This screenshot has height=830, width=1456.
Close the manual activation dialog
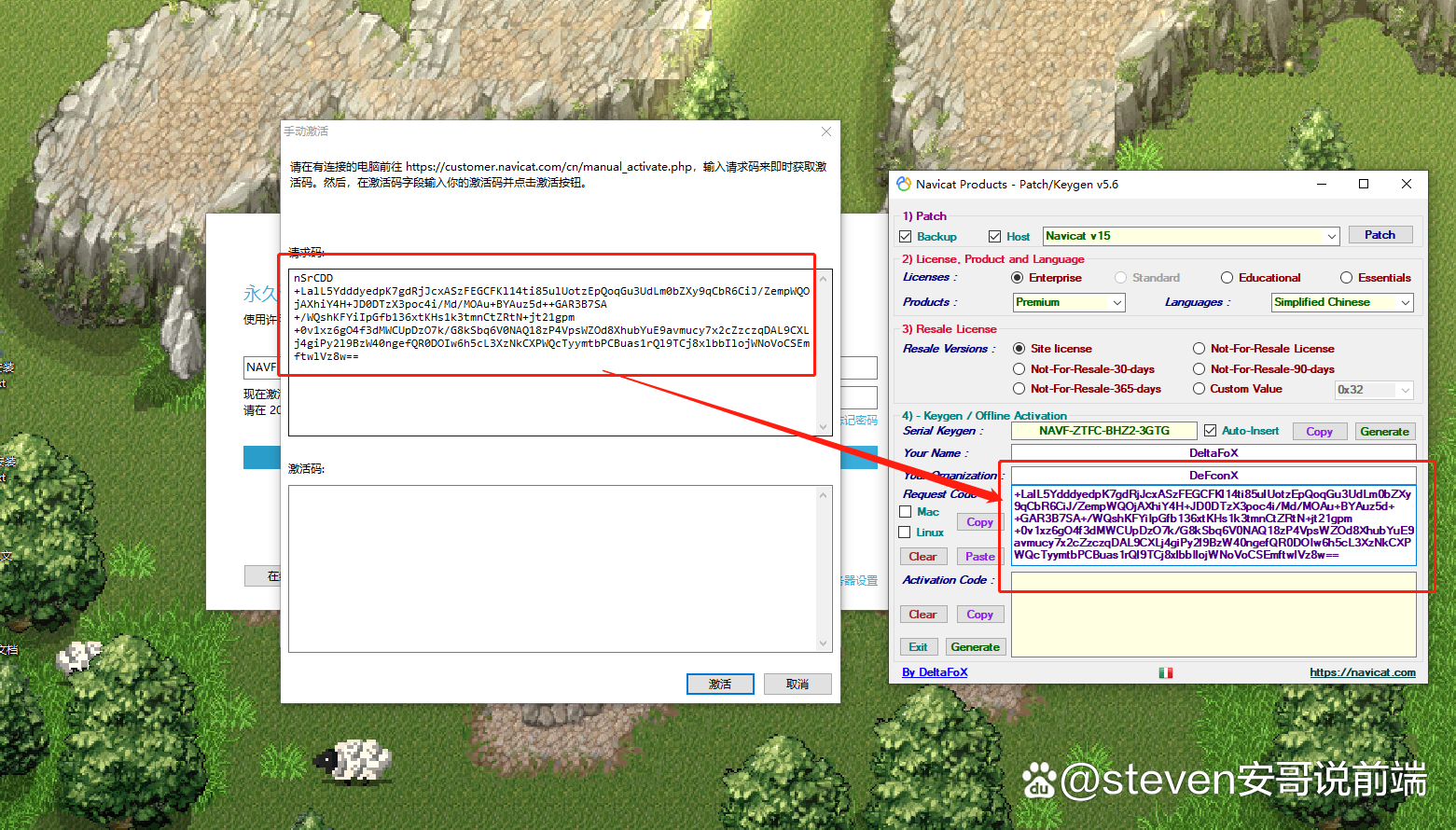tap(825, 131)
